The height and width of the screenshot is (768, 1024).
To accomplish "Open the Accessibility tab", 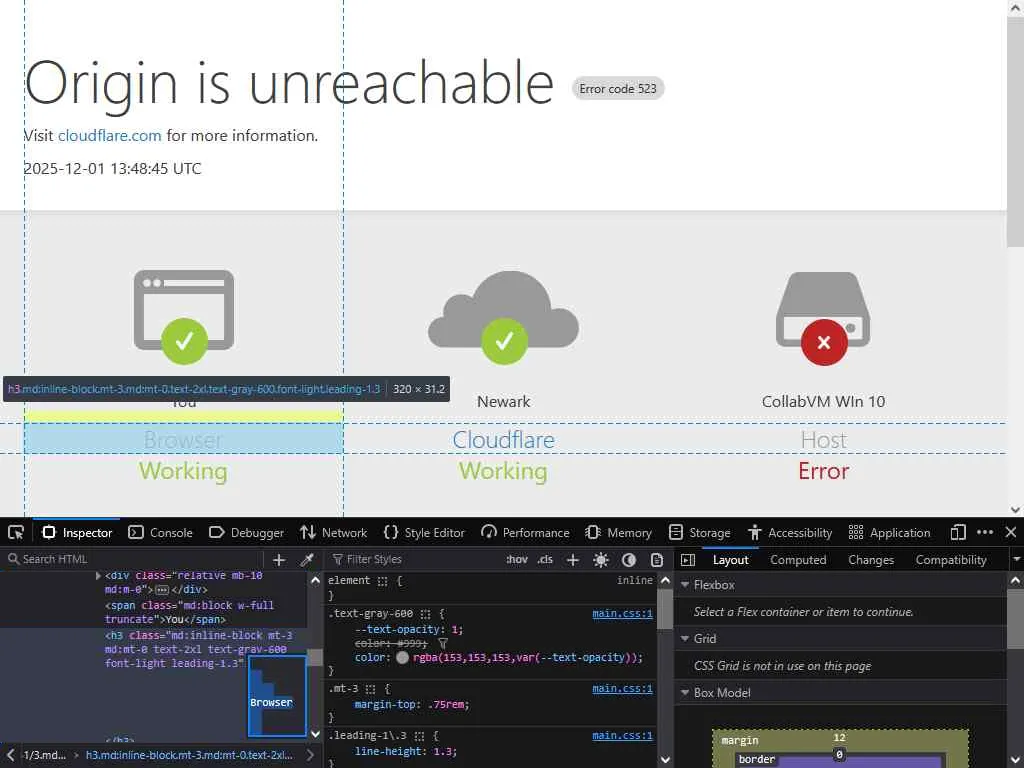I will pyautogui.click(x=790, y=532).
